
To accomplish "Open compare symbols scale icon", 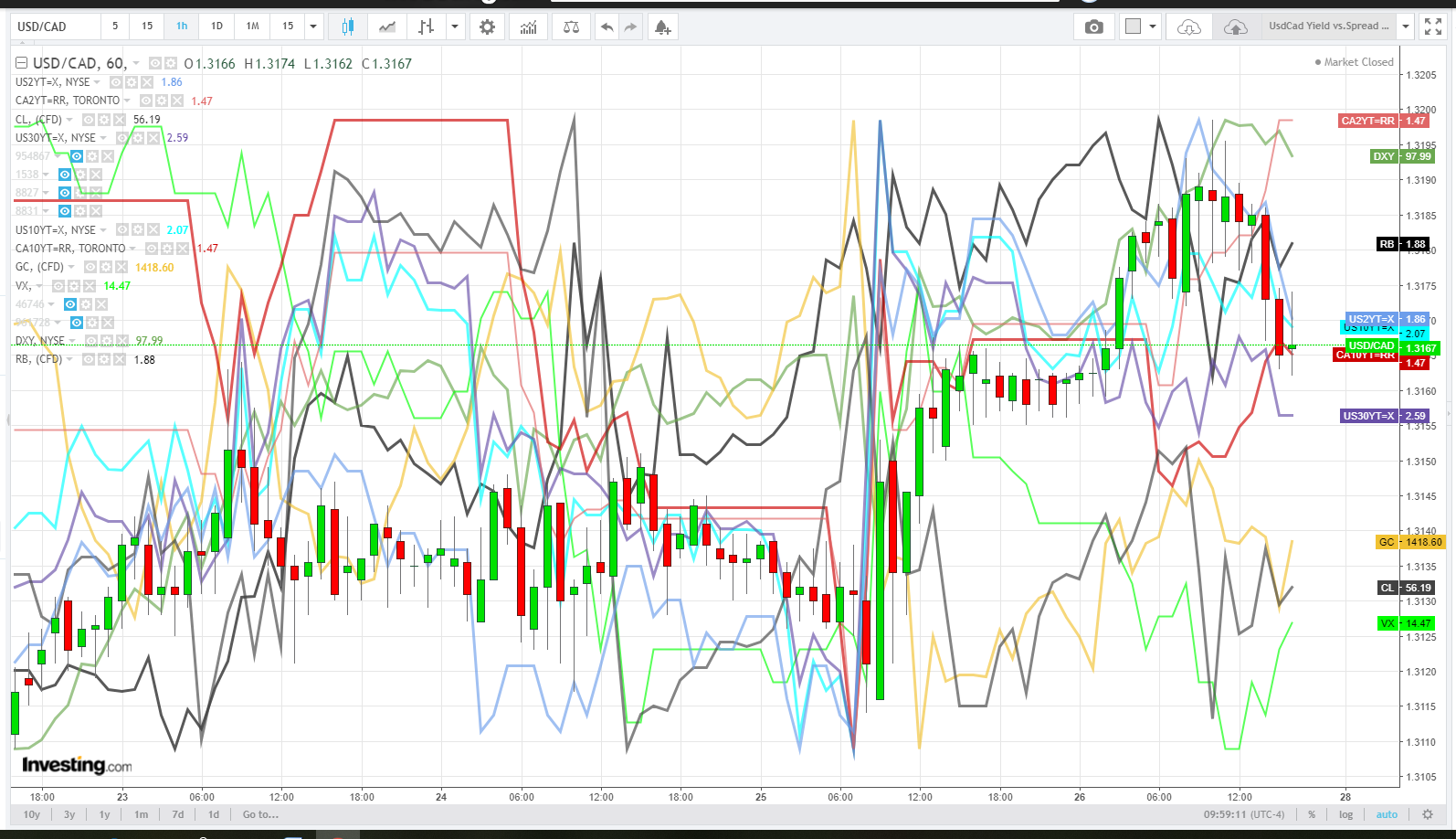I will click(571, 27).
